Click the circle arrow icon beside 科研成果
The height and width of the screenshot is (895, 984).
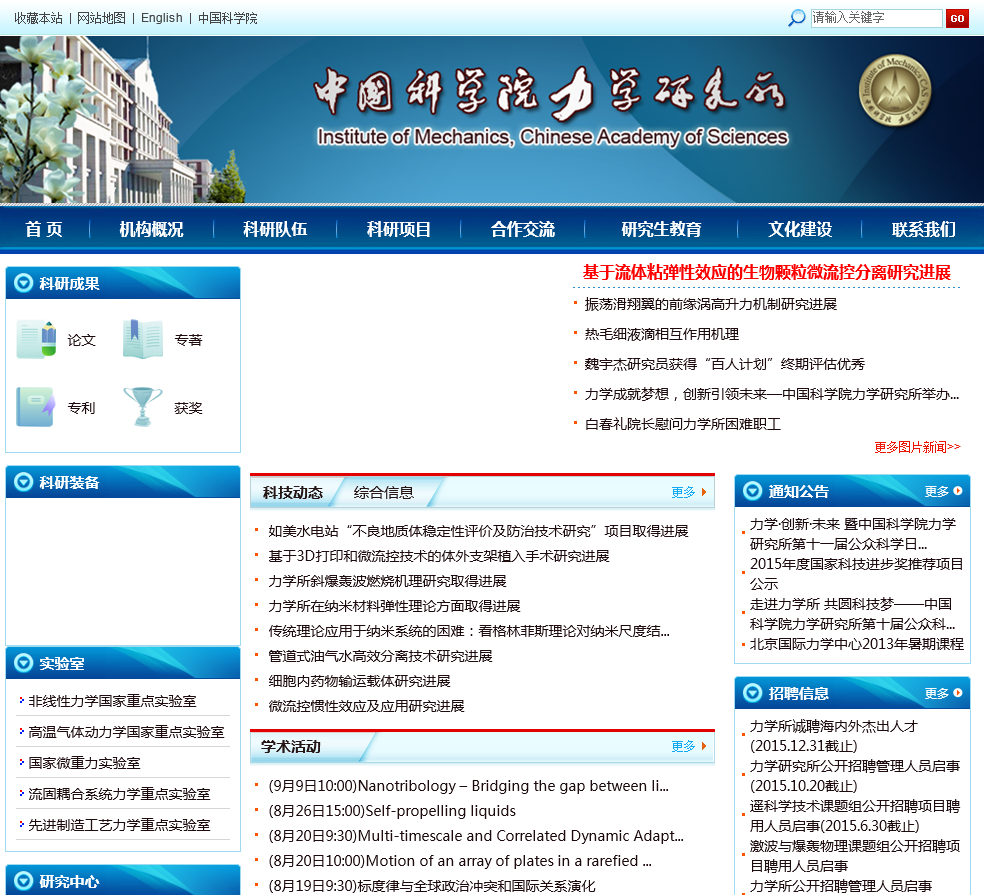click(x=24, y=283)
